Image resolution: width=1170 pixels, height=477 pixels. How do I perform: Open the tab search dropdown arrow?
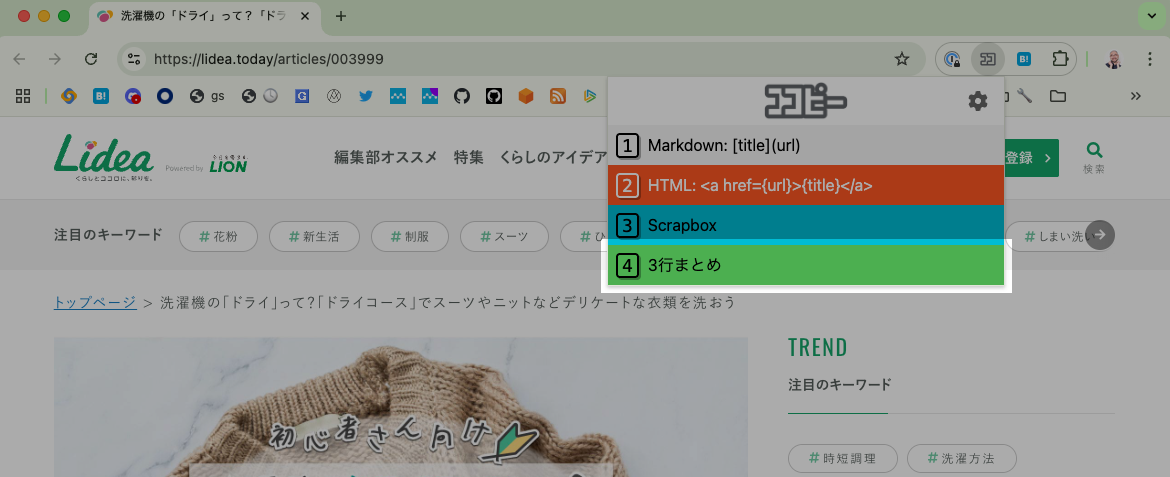1151,16
